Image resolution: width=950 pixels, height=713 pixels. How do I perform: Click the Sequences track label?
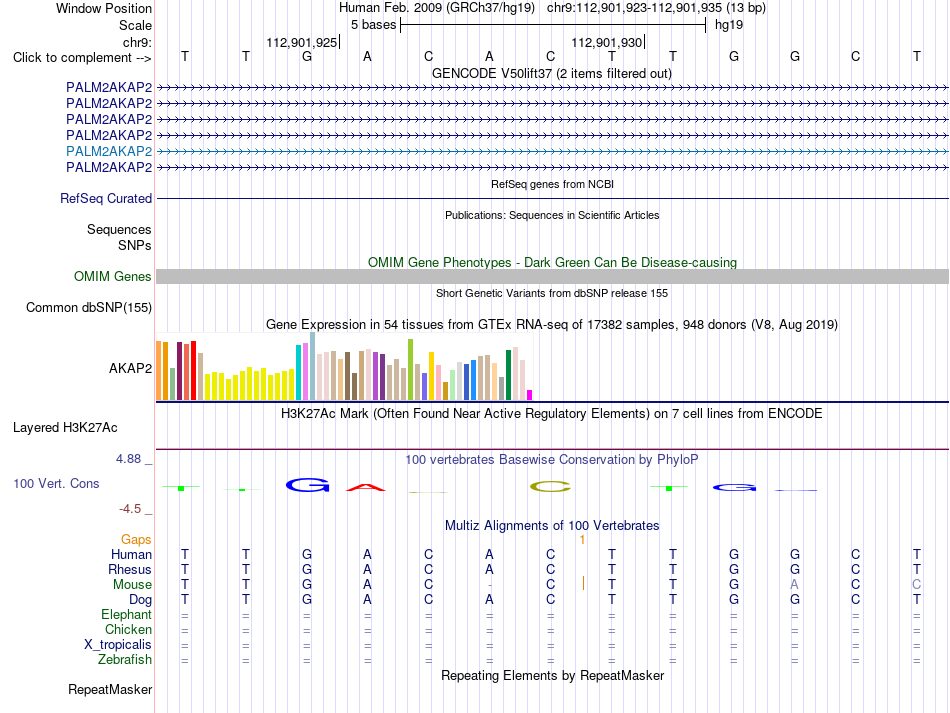[x=119, y=230]
